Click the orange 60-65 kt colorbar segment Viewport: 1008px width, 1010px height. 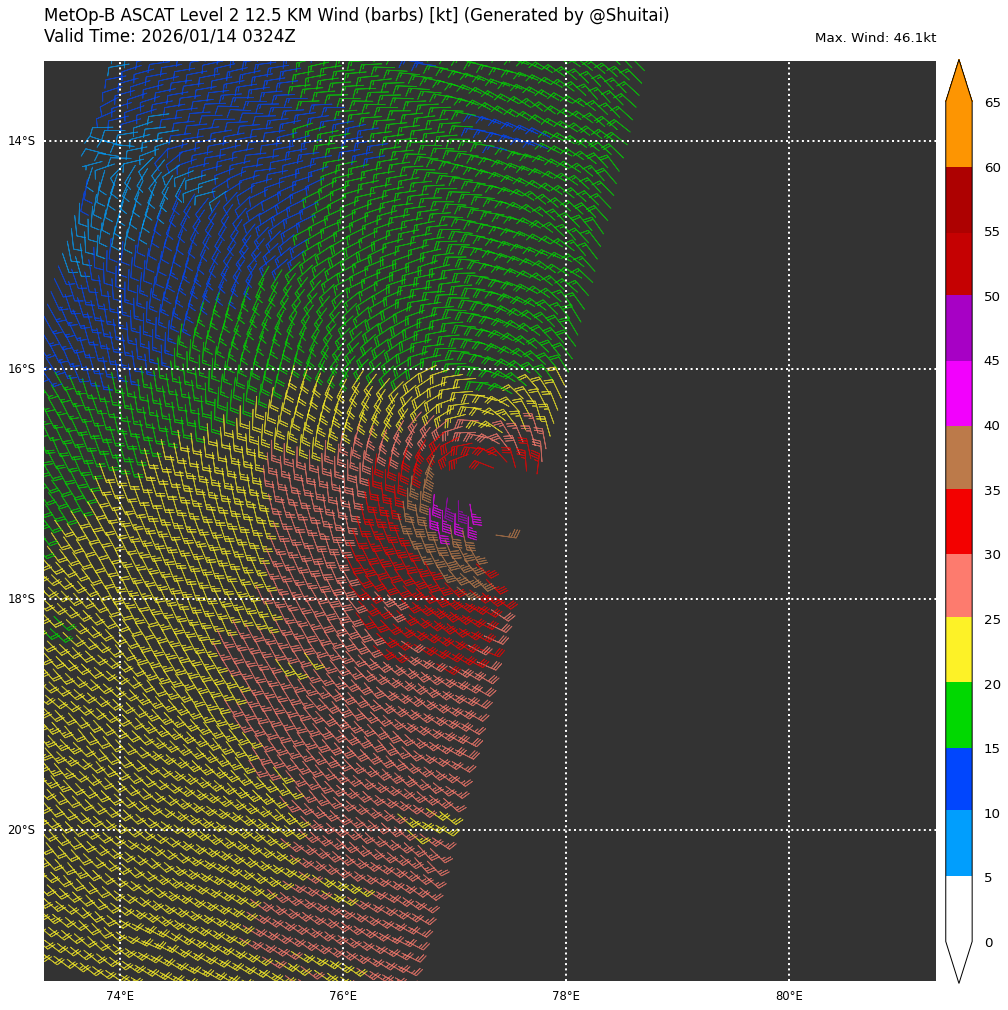click(x=958, y=134)
